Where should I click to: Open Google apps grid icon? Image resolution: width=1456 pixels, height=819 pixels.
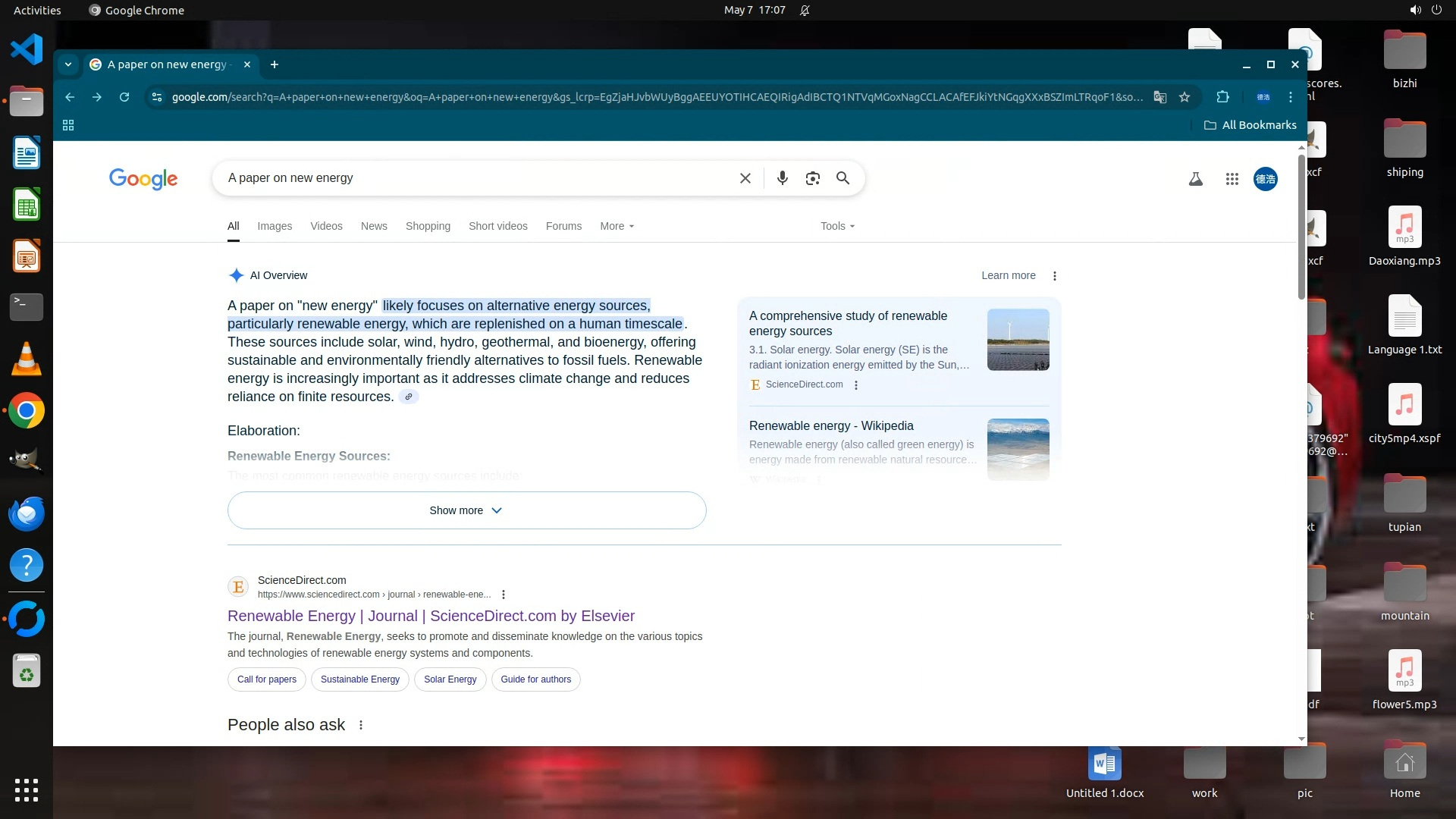(x=1232, y=179)
